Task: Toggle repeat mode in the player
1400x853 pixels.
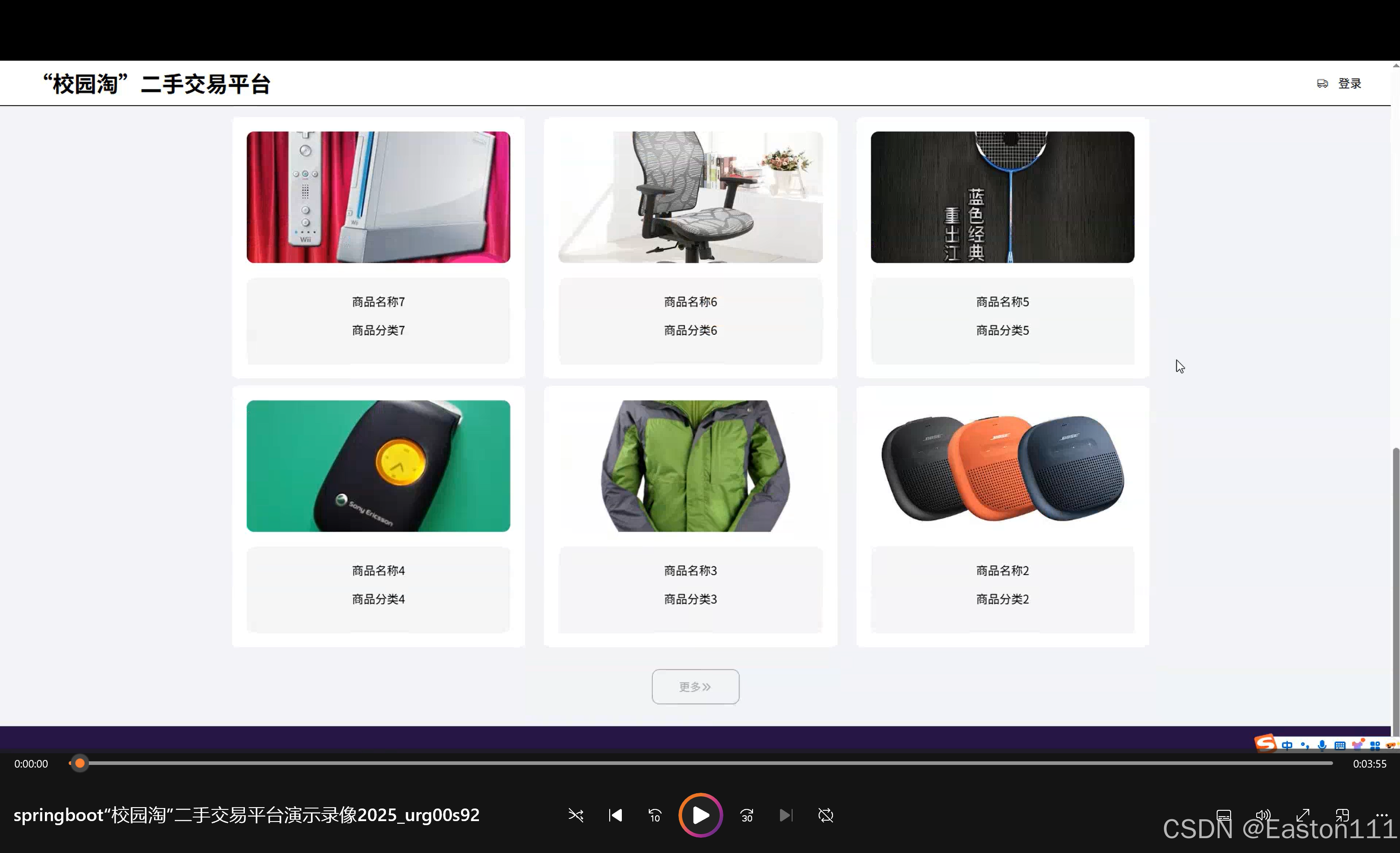Action: (x=825, y=815)
